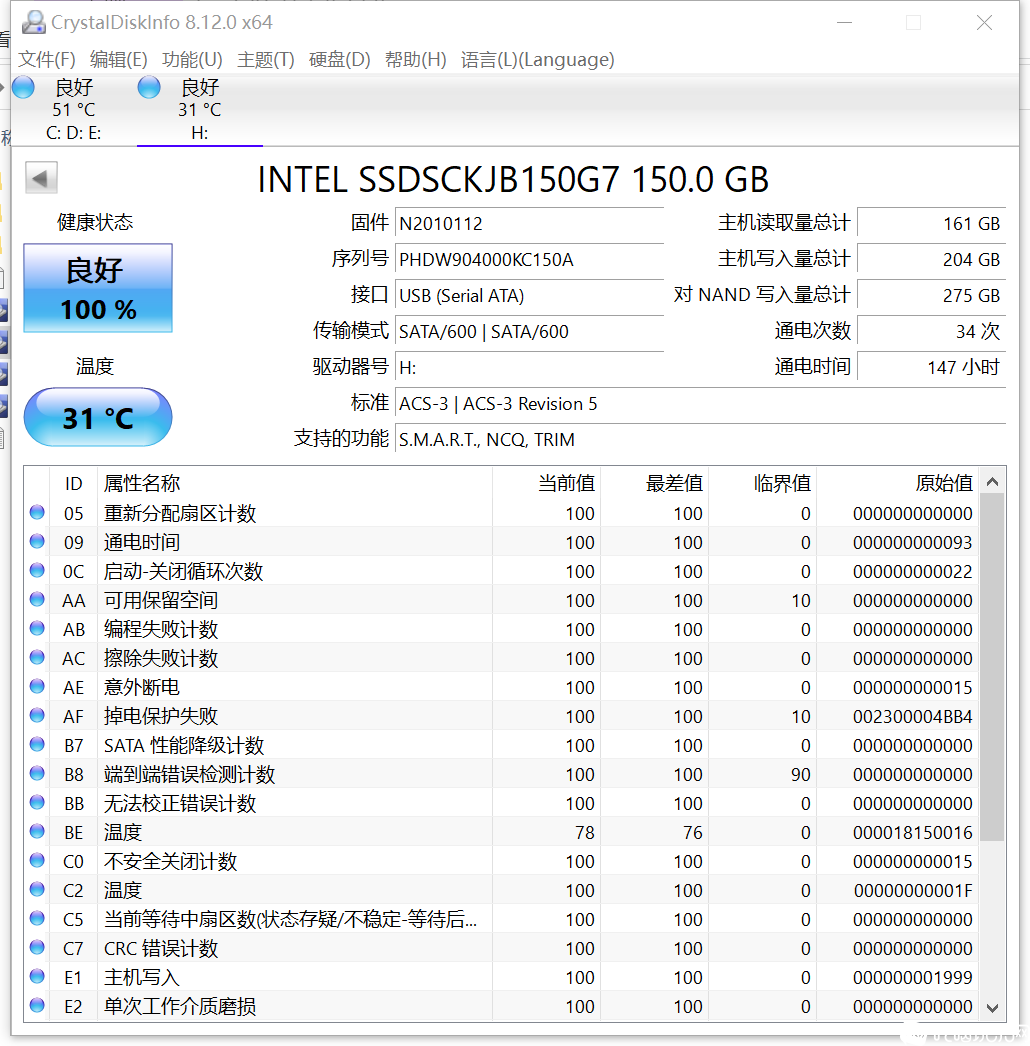Click status orb for E2 单次工作介质磨损
The width and height of the screenshot is (1030, 1046).
(x=37, y=1005)
